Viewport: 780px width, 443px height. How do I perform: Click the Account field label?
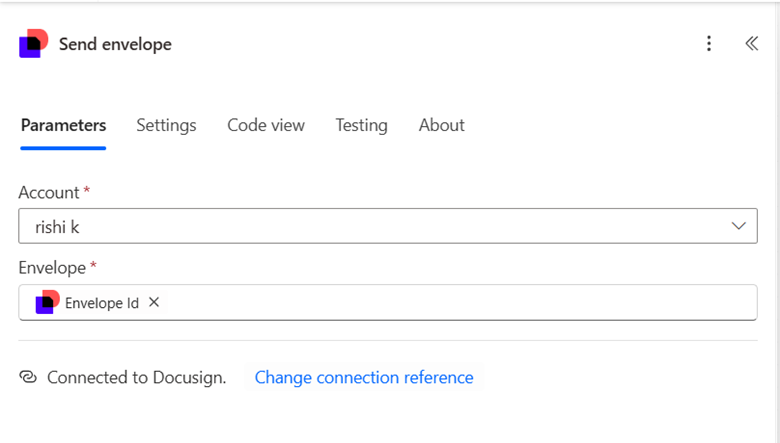pyautogui.click(x=49, y=192)
